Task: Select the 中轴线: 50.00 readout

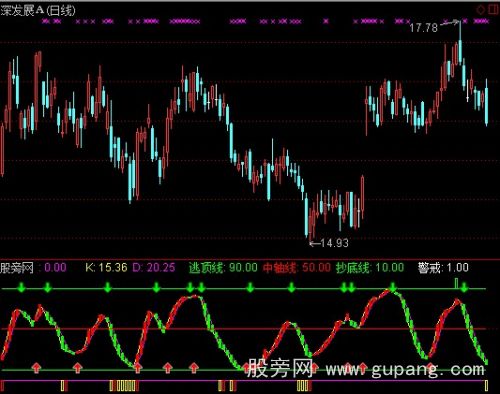Action: click(297, 267)
